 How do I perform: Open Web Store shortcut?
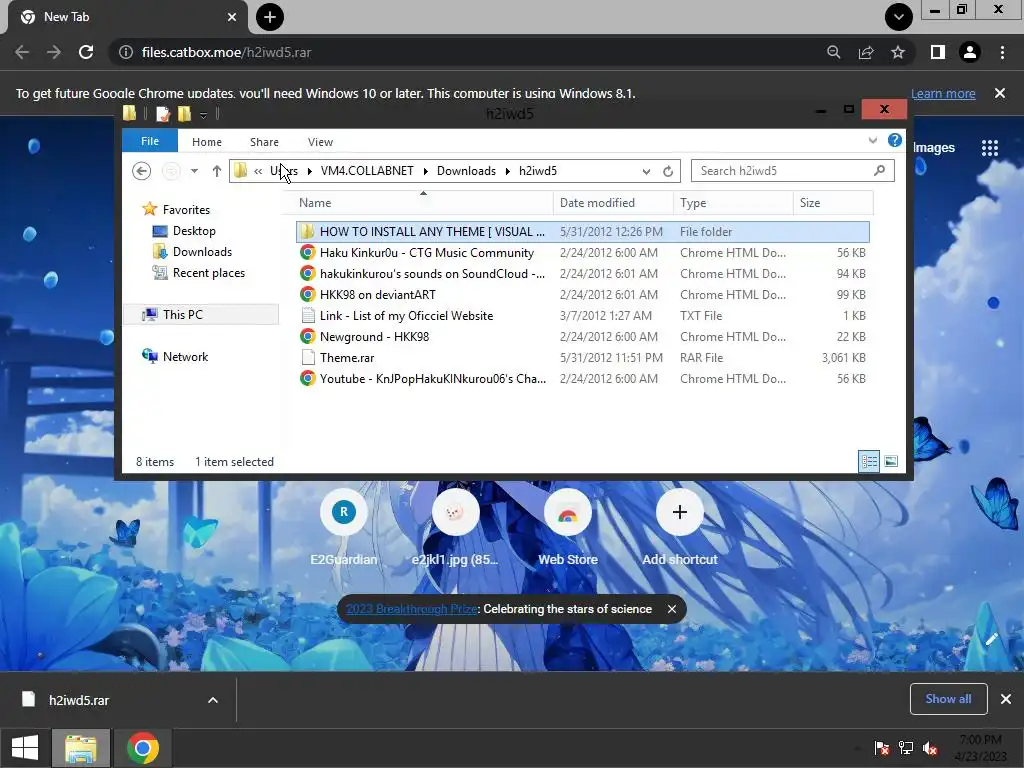point(568,528)
